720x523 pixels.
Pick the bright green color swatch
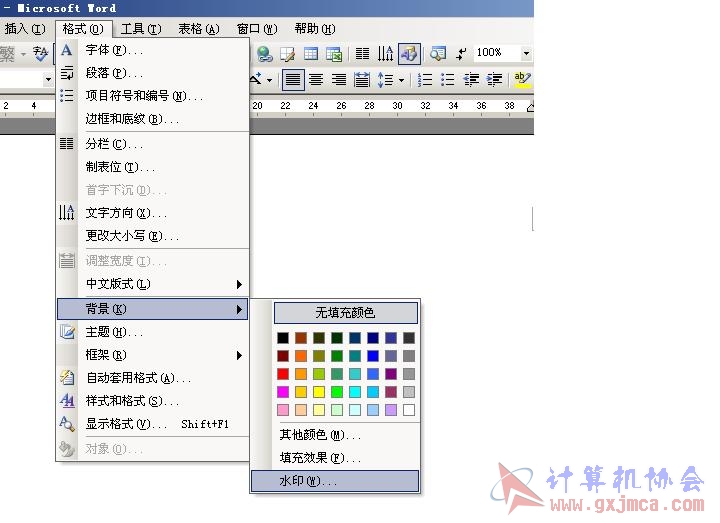pos(337,392)
